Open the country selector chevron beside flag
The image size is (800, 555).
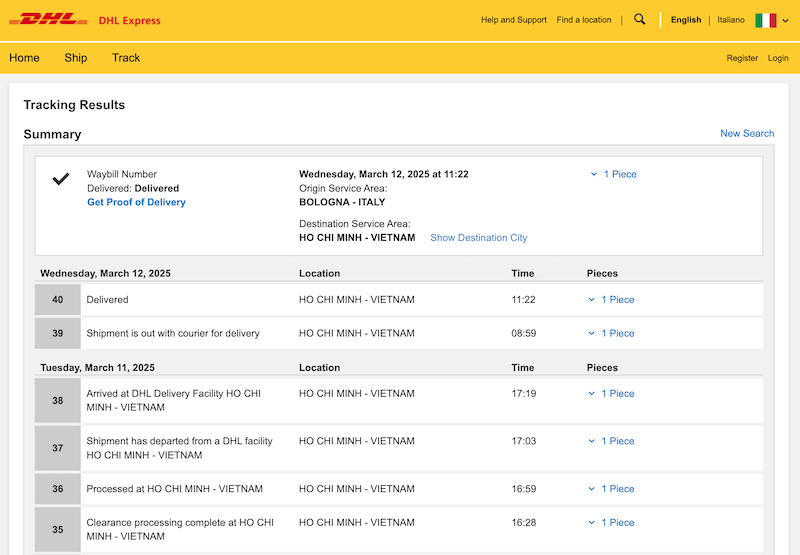(786, 20)
